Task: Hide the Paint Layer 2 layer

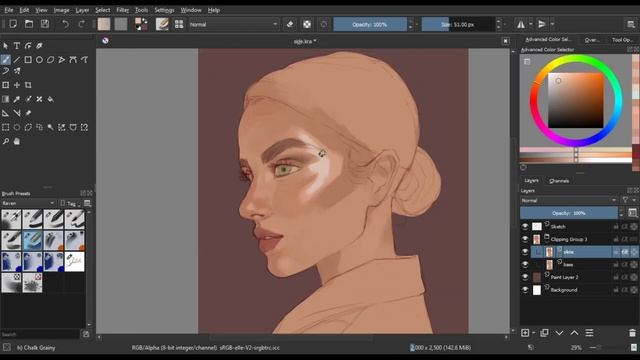Action: (525, 277)
